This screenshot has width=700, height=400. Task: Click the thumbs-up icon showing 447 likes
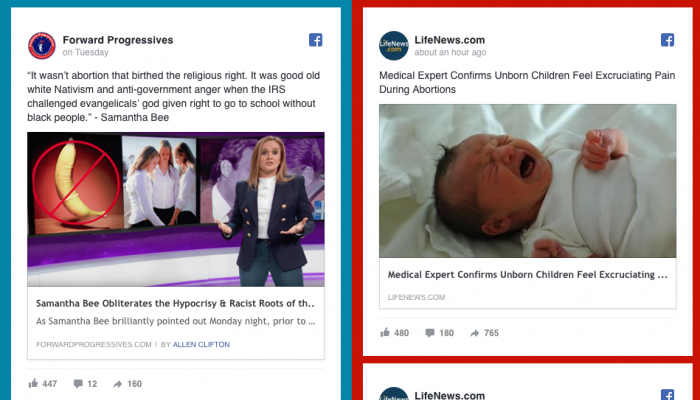(x=33, y=383)
